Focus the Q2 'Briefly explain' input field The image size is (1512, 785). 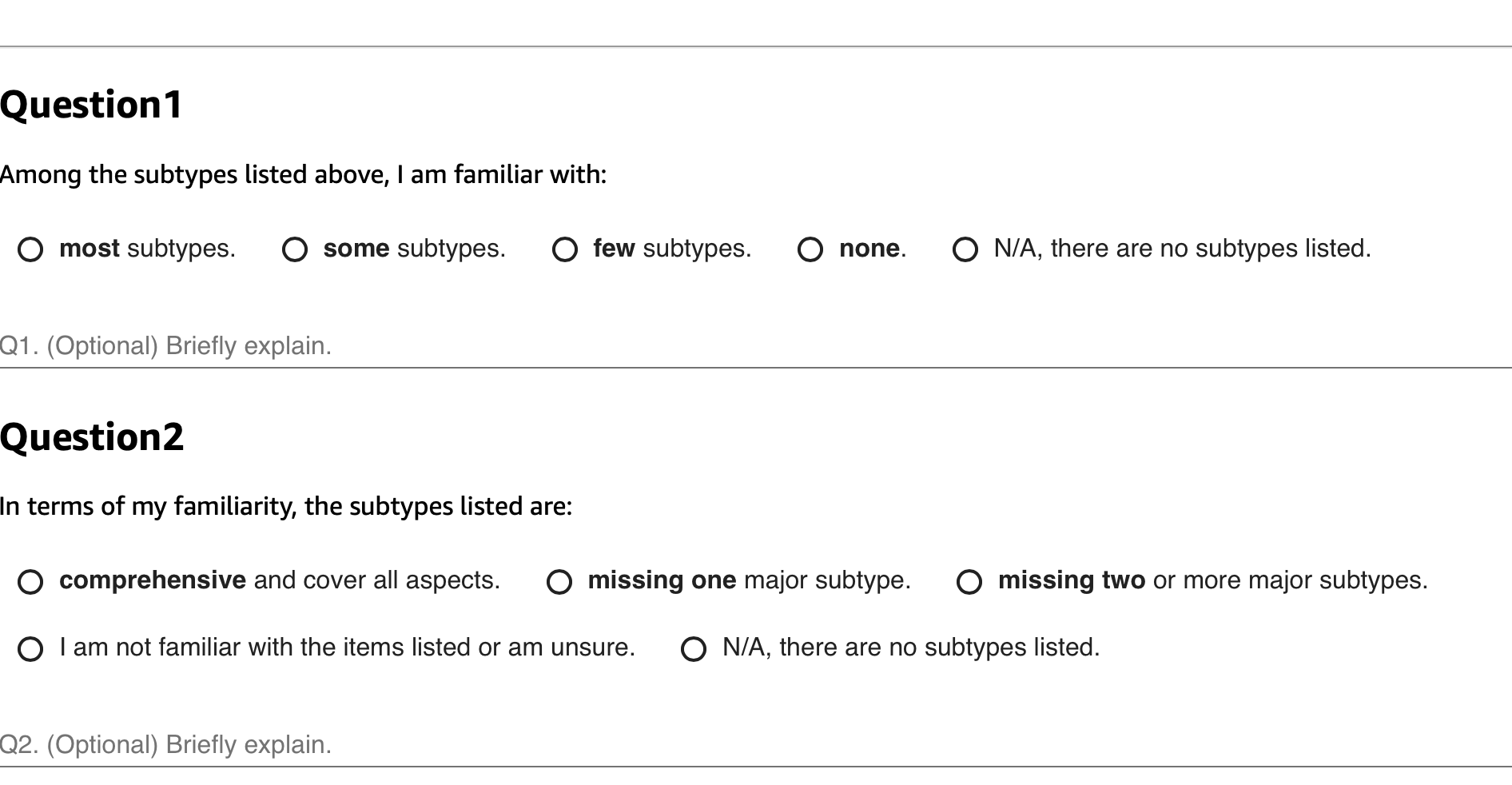[x=719, y=745]
